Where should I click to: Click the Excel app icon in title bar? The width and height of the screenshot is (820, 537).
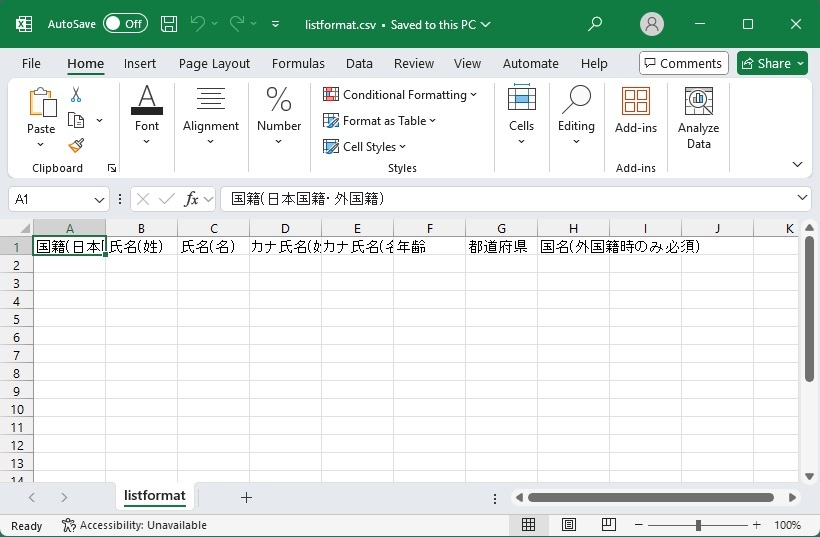[24, 24]
